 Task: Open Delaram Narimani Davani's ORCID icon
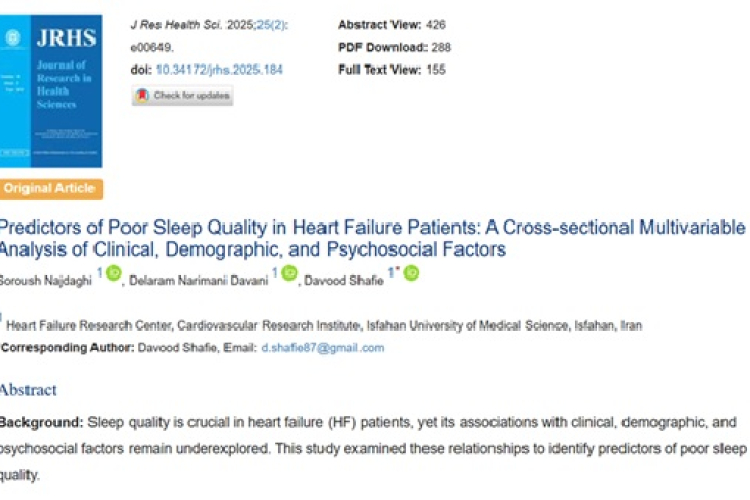(289, 273)
